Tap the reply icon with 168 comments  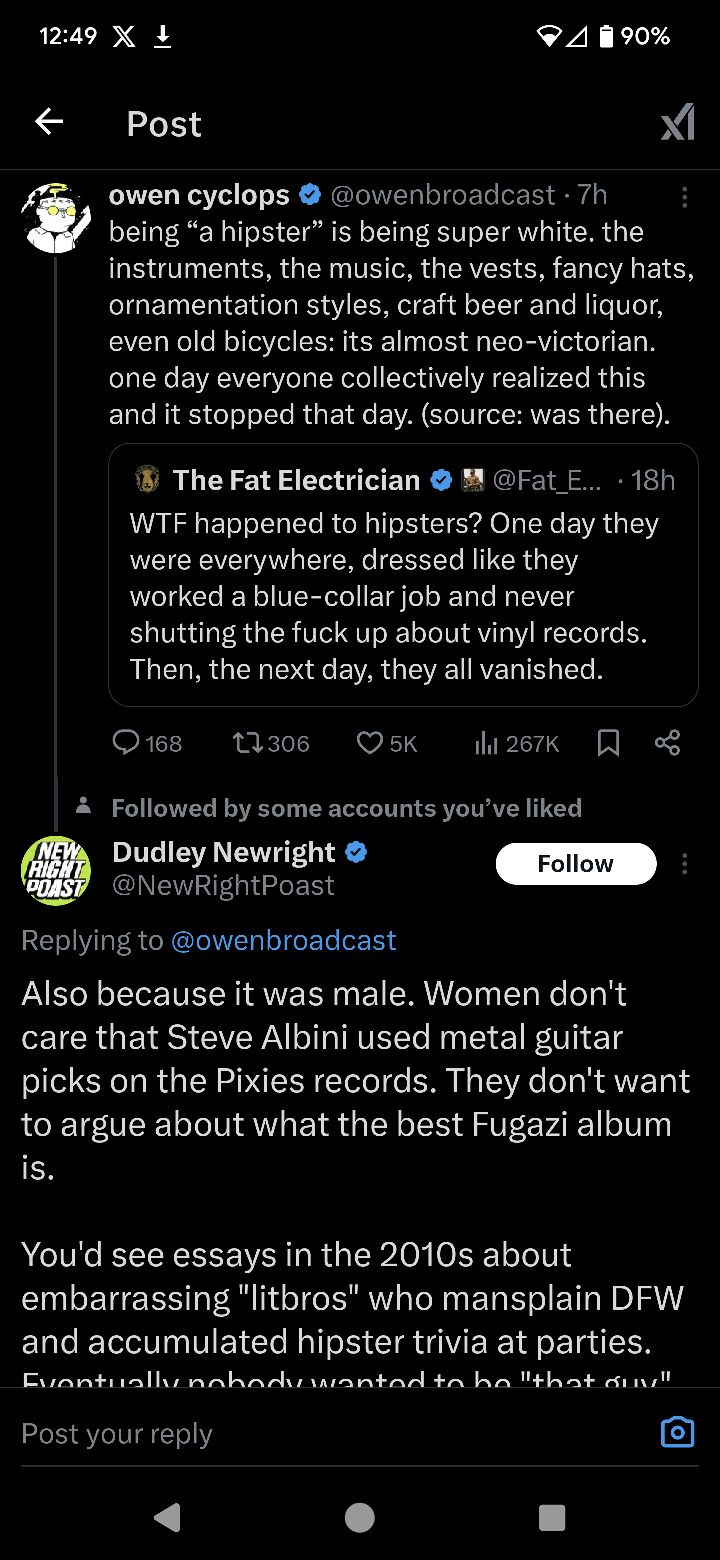point(126,743)
